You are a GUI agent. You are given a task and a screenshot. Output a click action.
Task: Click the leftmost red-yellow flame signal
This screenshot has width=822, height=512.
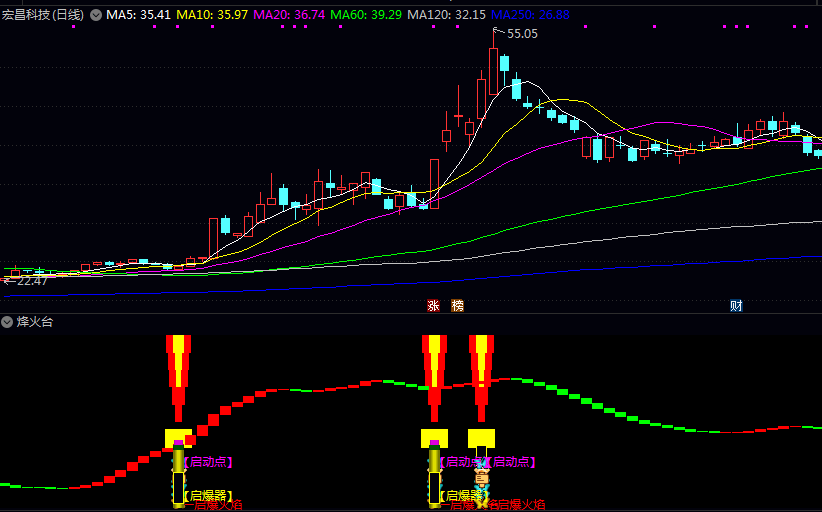[178, 378]
